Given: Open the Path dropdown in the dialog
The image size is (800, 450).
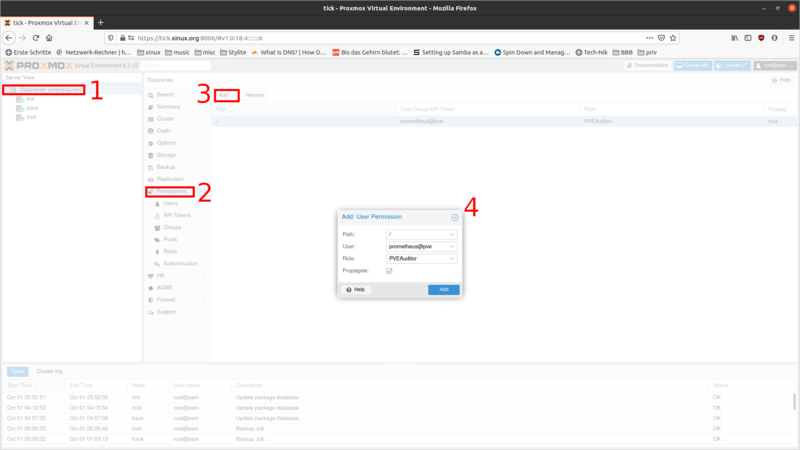Looking at the screenshot, I should tap(420, 233).
